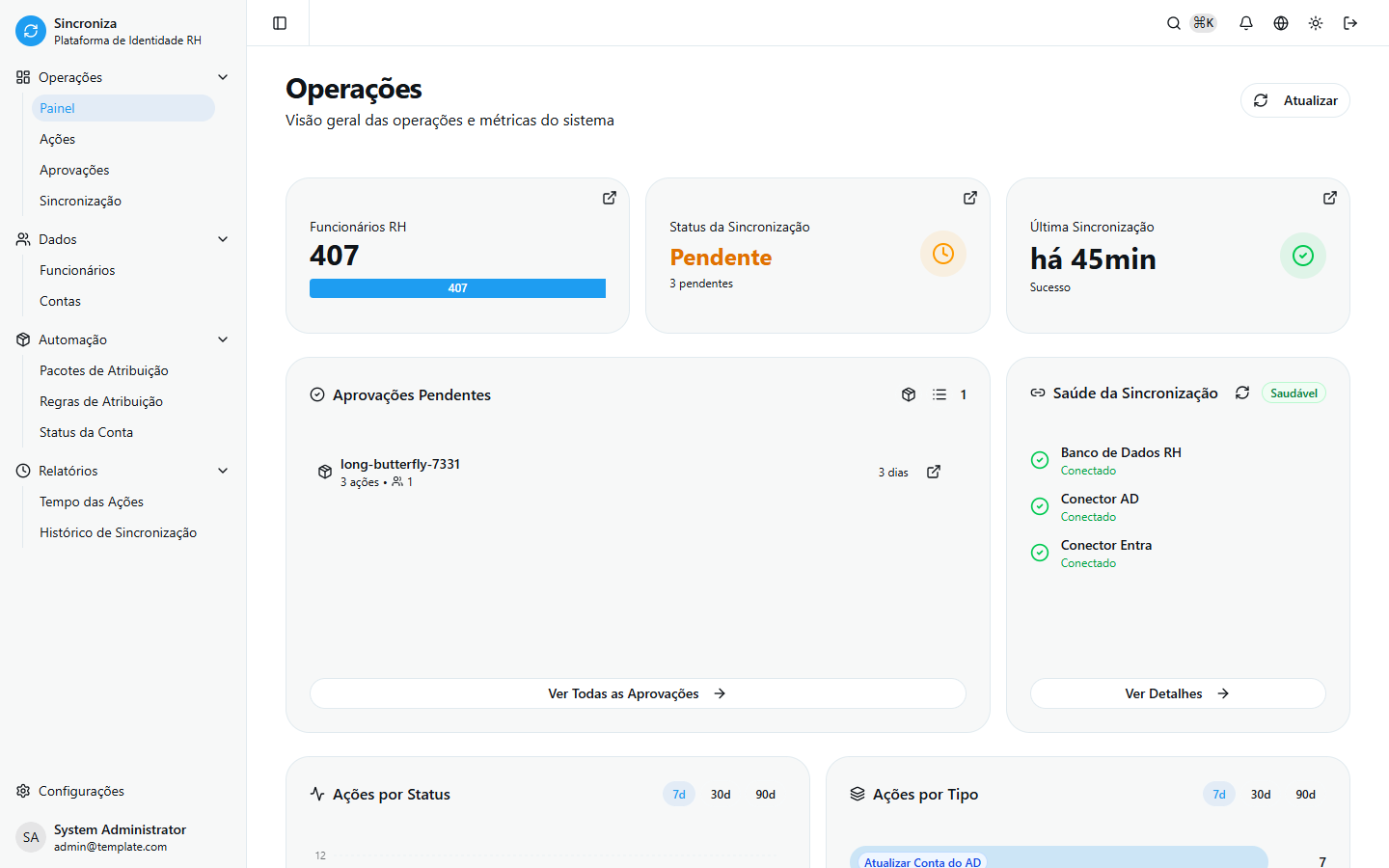Open long-butterfly-7331 approval link icon
Screen dimensions: 1389x868
click(934, 472)
